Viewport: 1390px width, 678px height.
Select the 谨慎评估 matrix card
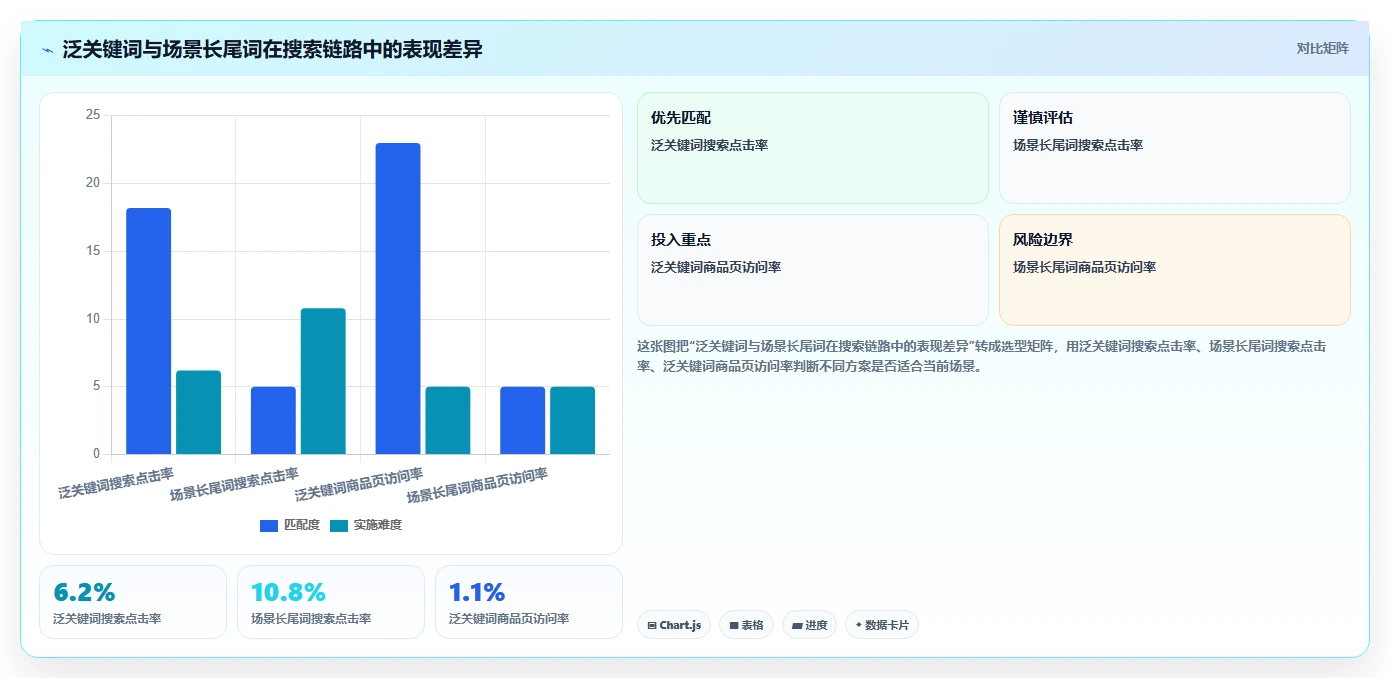pos(1174,148)
